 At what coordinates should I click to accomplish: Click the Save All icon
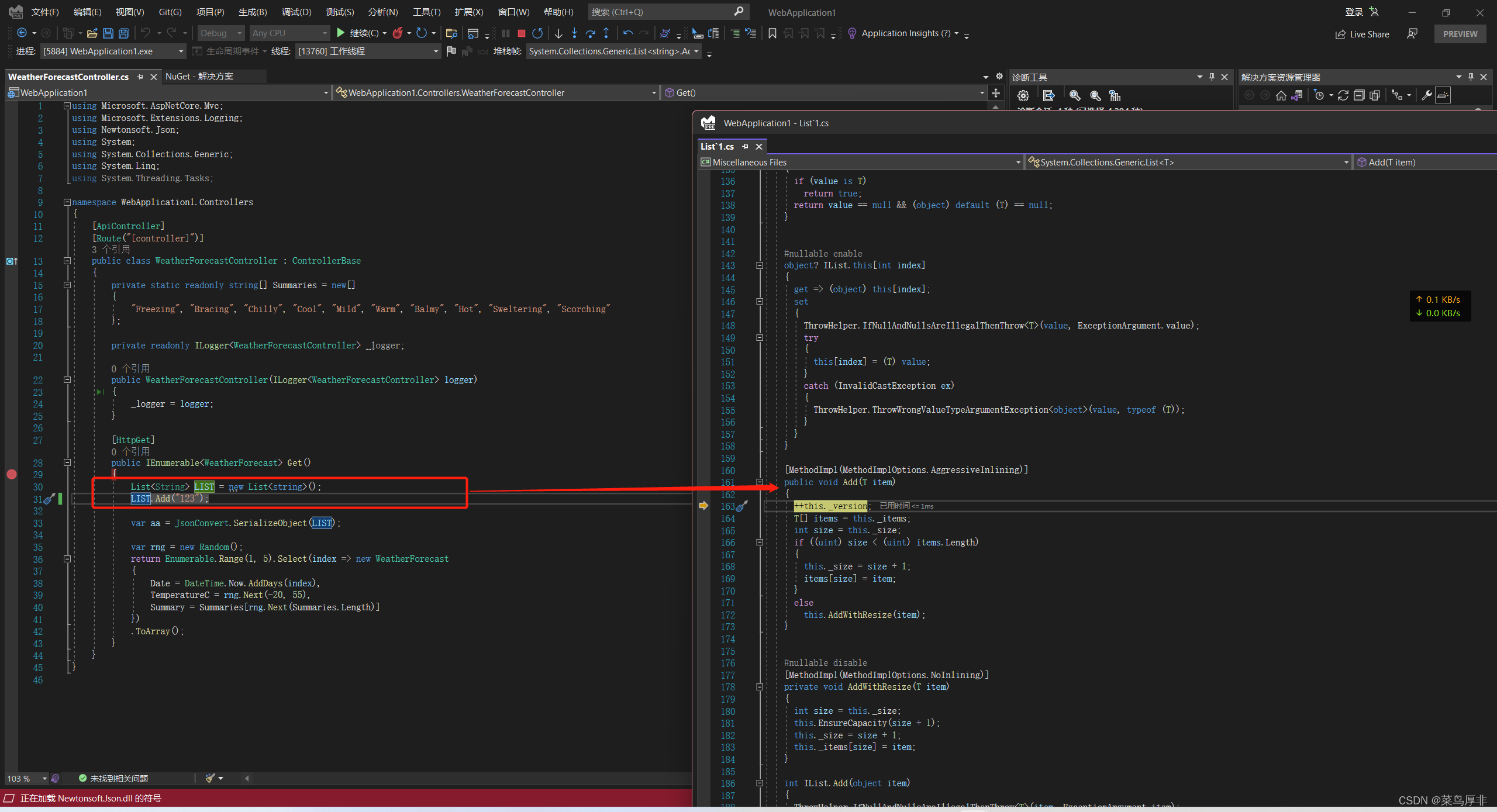click(x=124, y=33)
